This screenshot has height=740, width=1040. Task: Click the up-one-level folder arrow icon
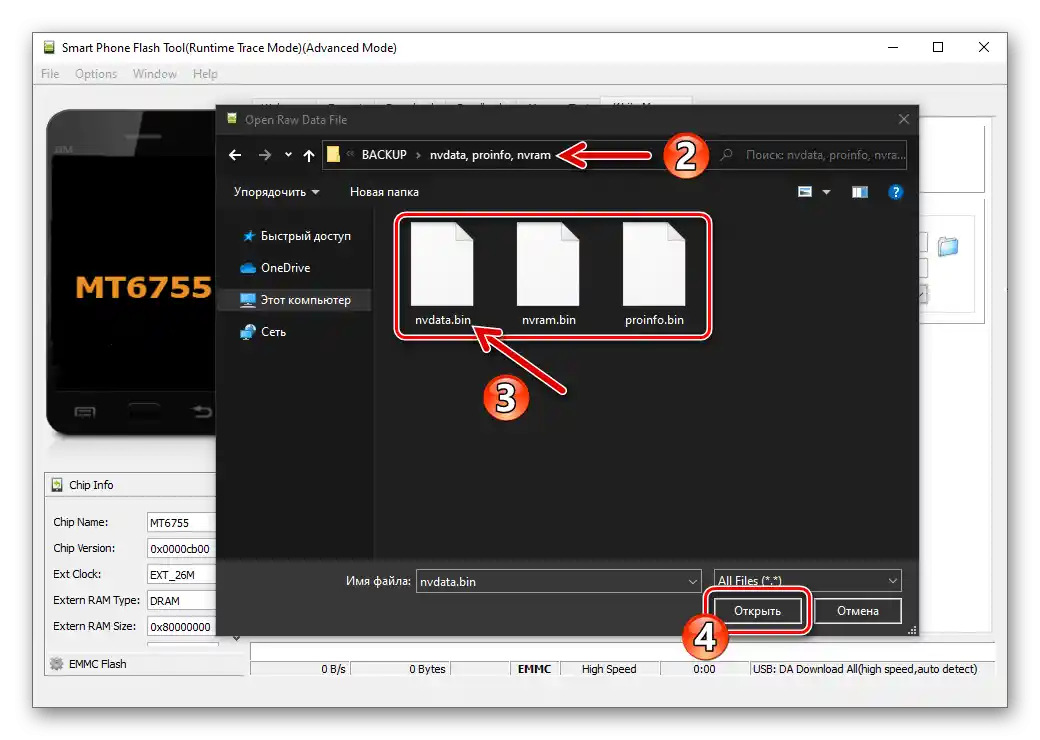309,155
